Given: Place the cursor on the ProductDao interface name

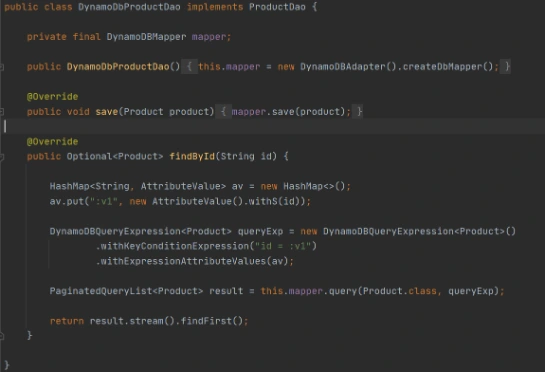Looking at the screenshot, I should click(277, 7).
